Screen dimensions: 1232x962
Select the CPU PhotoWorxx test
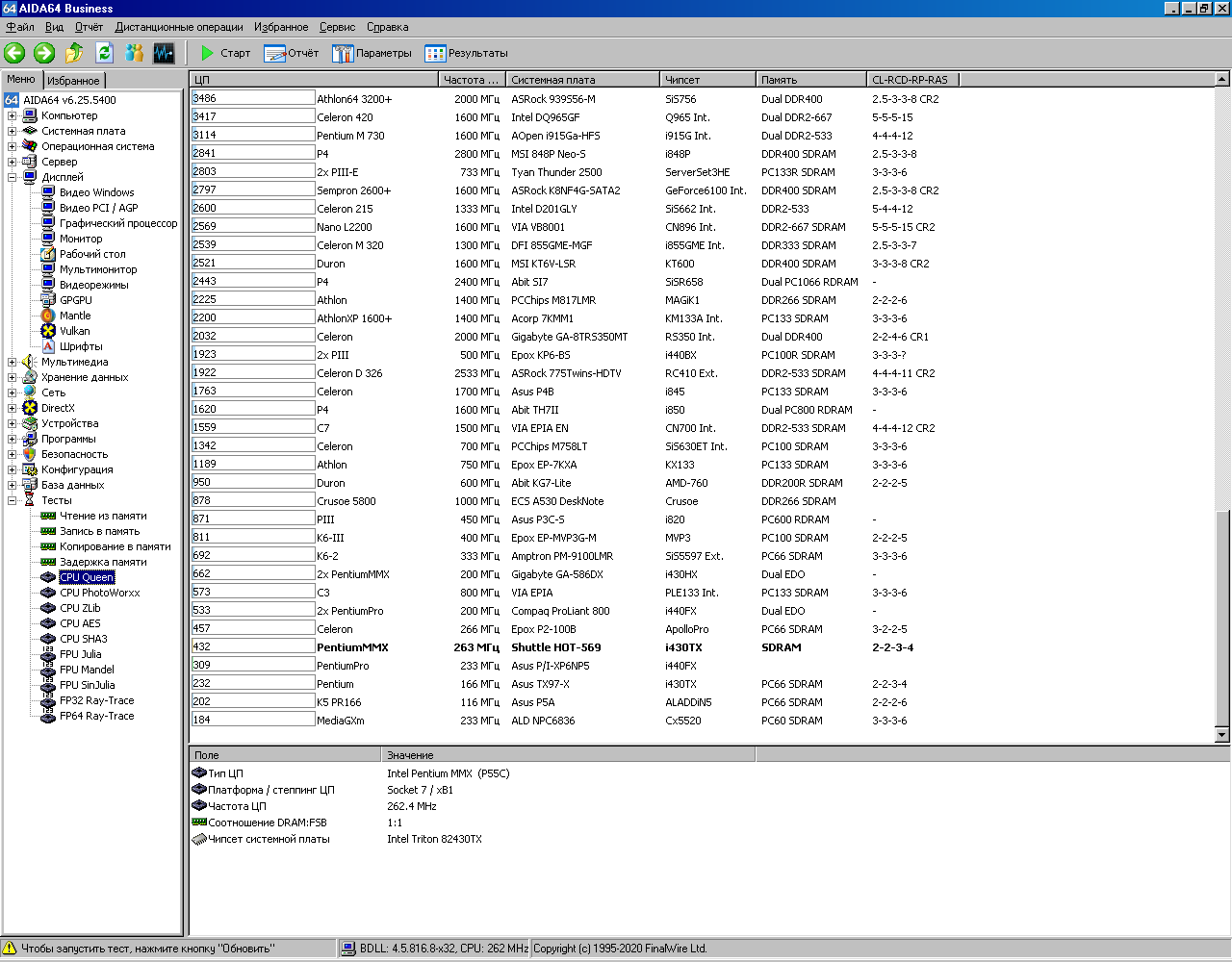click(x=99, y=593)
